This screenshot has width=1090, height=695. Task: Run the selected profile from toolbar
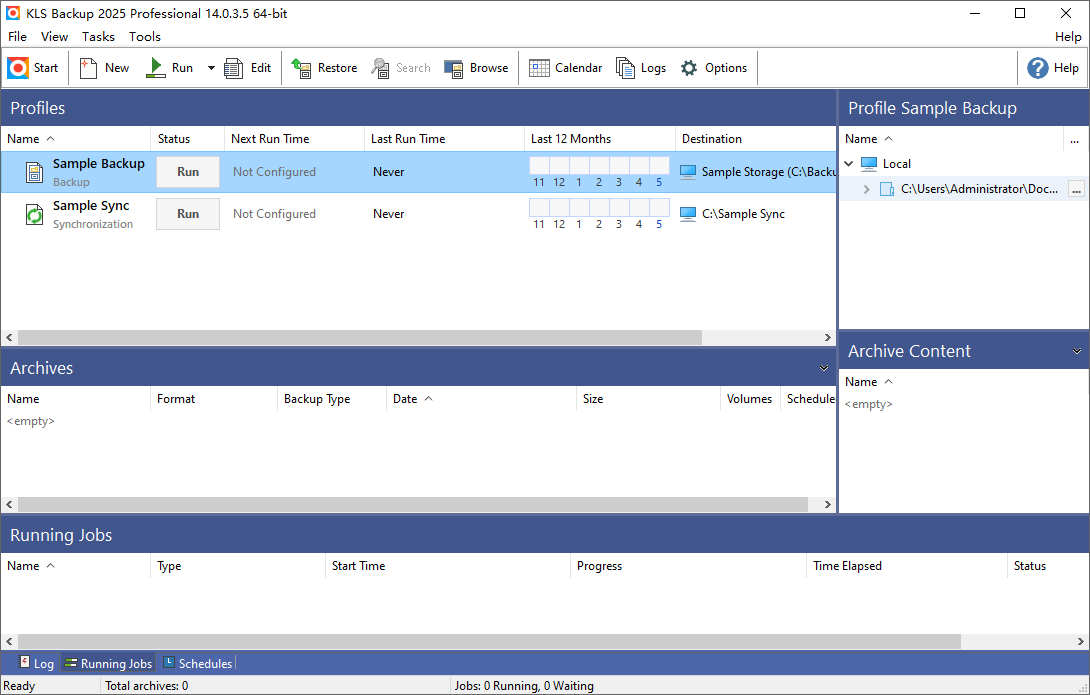tap(169, 67)
